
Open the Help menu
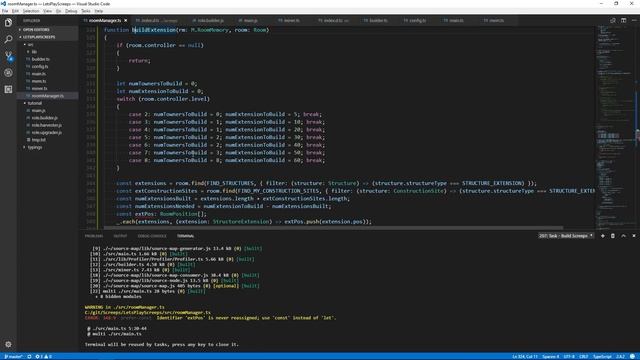(x=99, y=11)
